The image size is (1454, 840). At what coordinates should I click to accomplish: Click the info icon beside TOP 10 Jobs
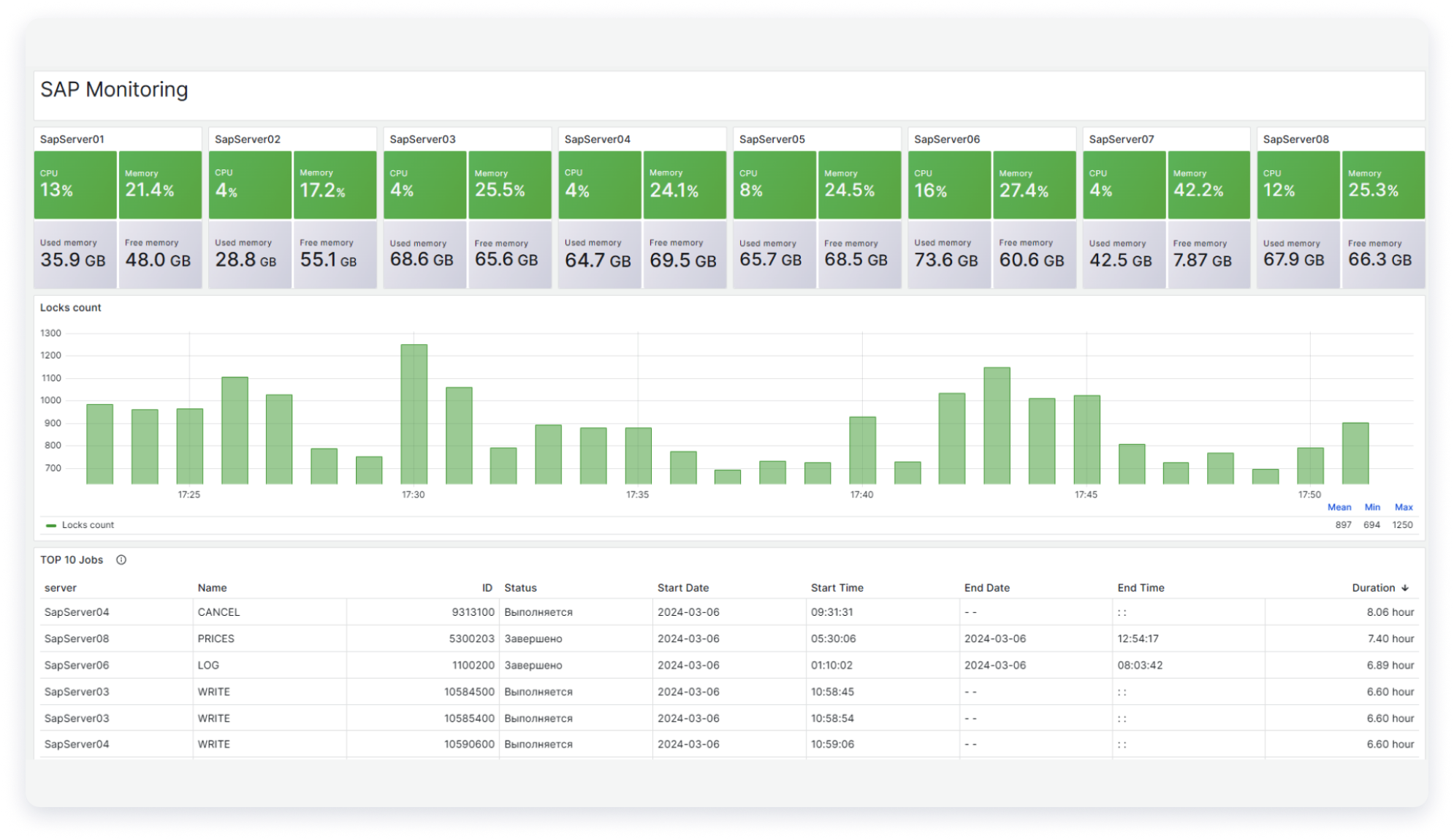point(121,560)
